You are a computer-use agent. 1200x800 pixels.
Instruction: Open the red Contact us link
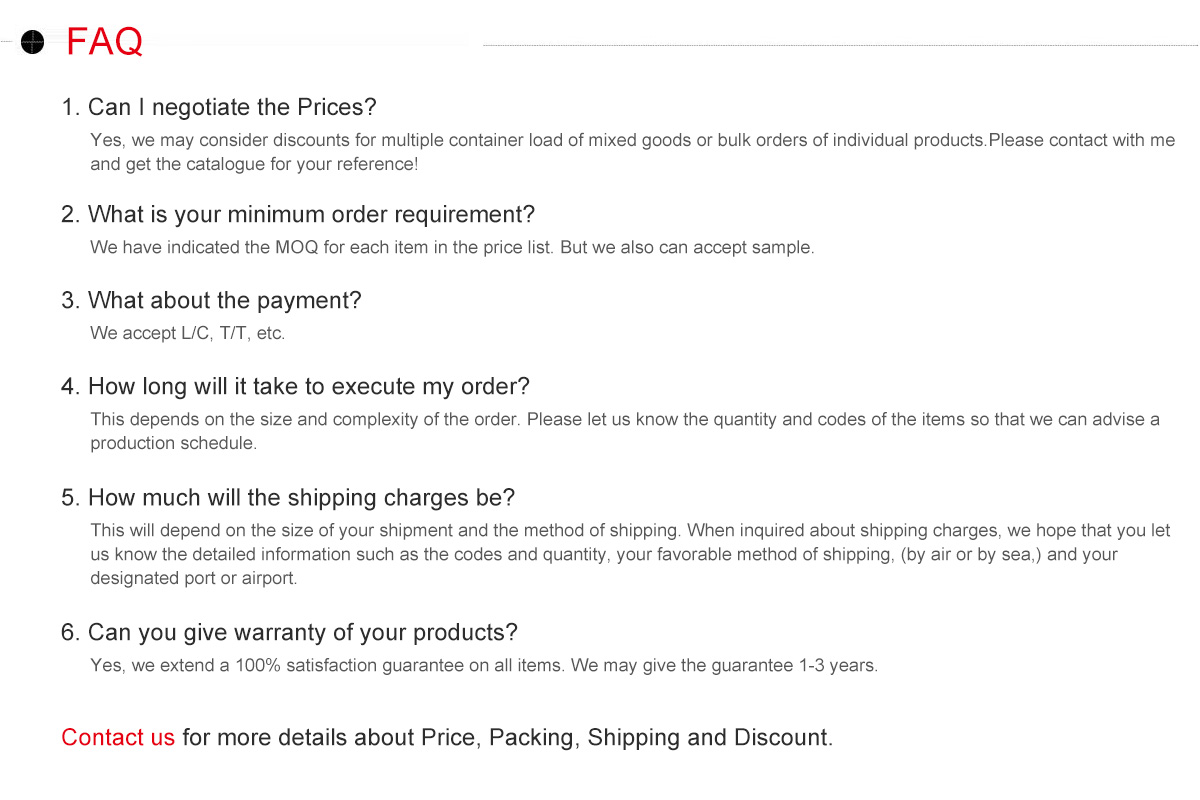(x=118, y=737)
